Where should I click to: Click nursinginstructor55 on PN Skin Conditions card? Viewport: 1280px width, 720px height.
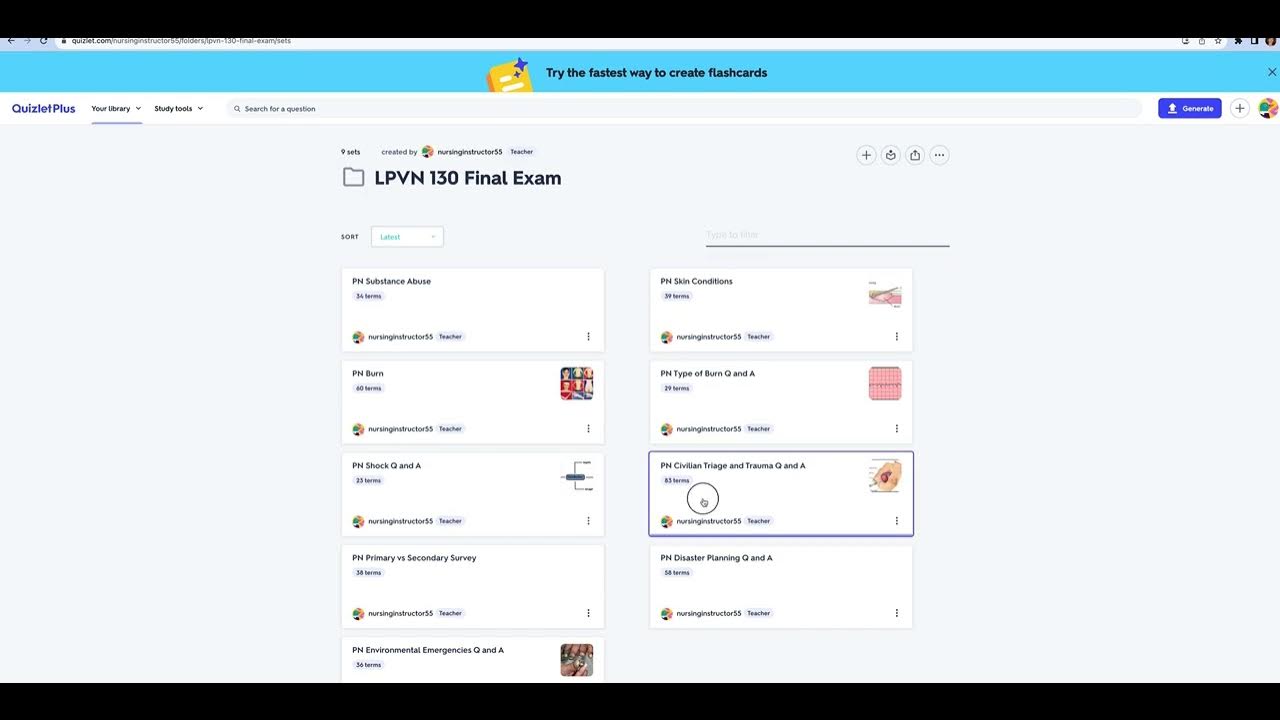click(x=708, y=337)
